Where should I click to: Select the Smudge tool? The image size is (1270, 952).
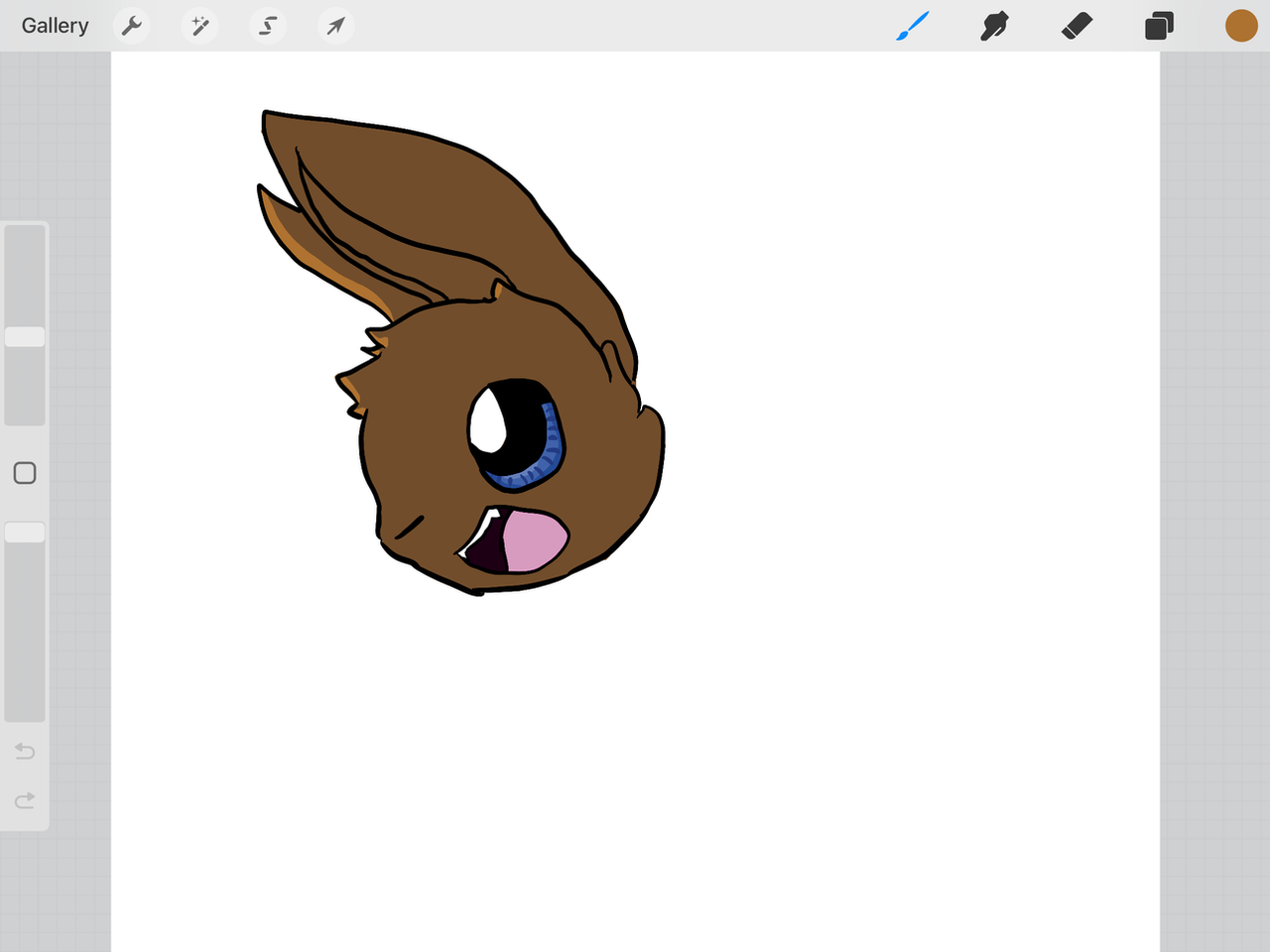994,26
